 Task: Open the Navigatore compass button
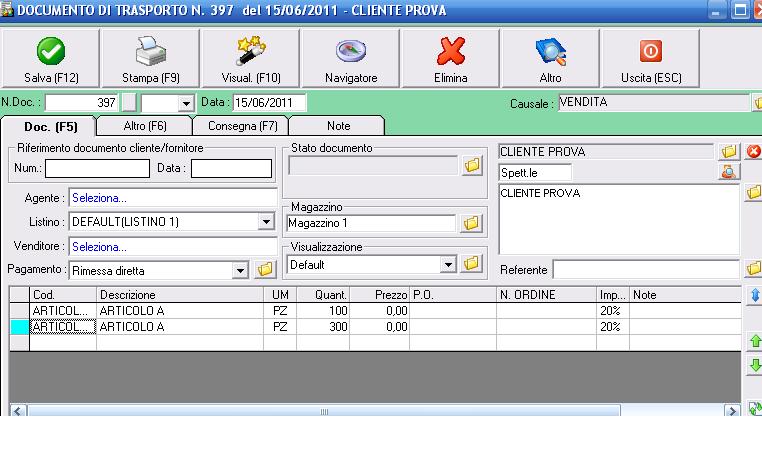pos(351,58)
